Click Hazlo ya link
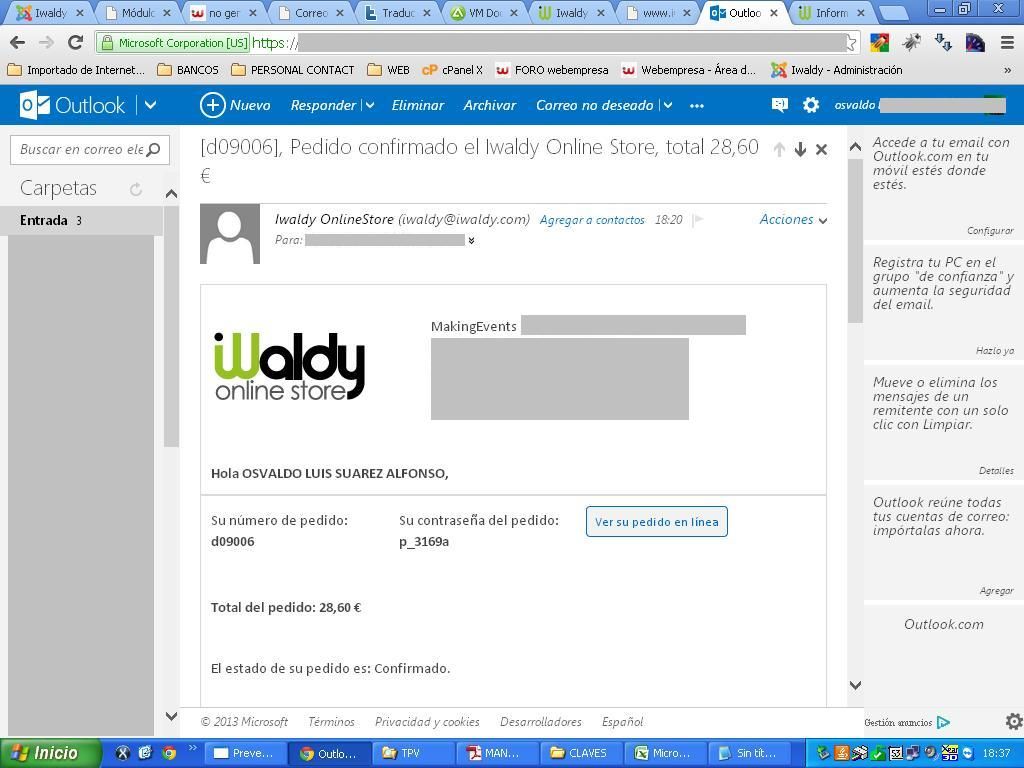The width and height of the screenshot is (1024, 768). [x=995, y=351]
